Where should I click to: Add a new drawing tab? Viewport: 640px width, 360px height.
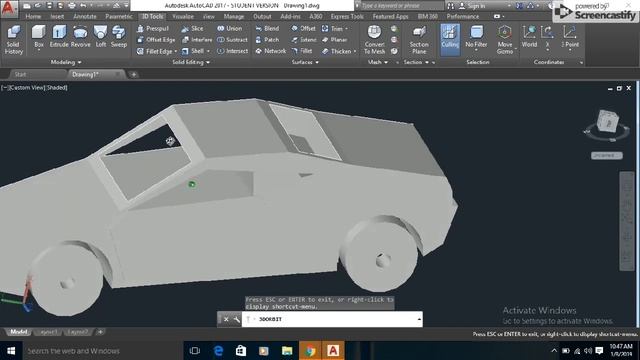click(133, 74)
